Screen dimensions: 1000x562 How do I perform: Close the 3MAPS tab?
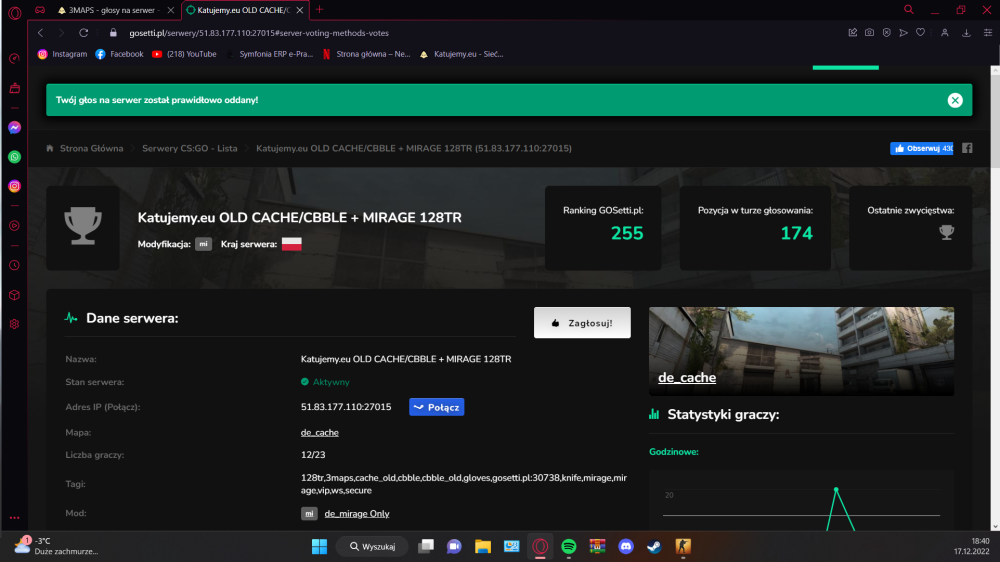click(x=170, y=10)
